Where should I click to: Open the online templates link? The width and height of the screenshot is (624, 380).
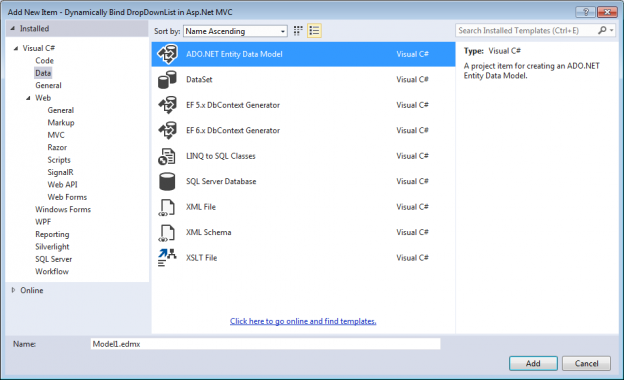pos(303,321)
